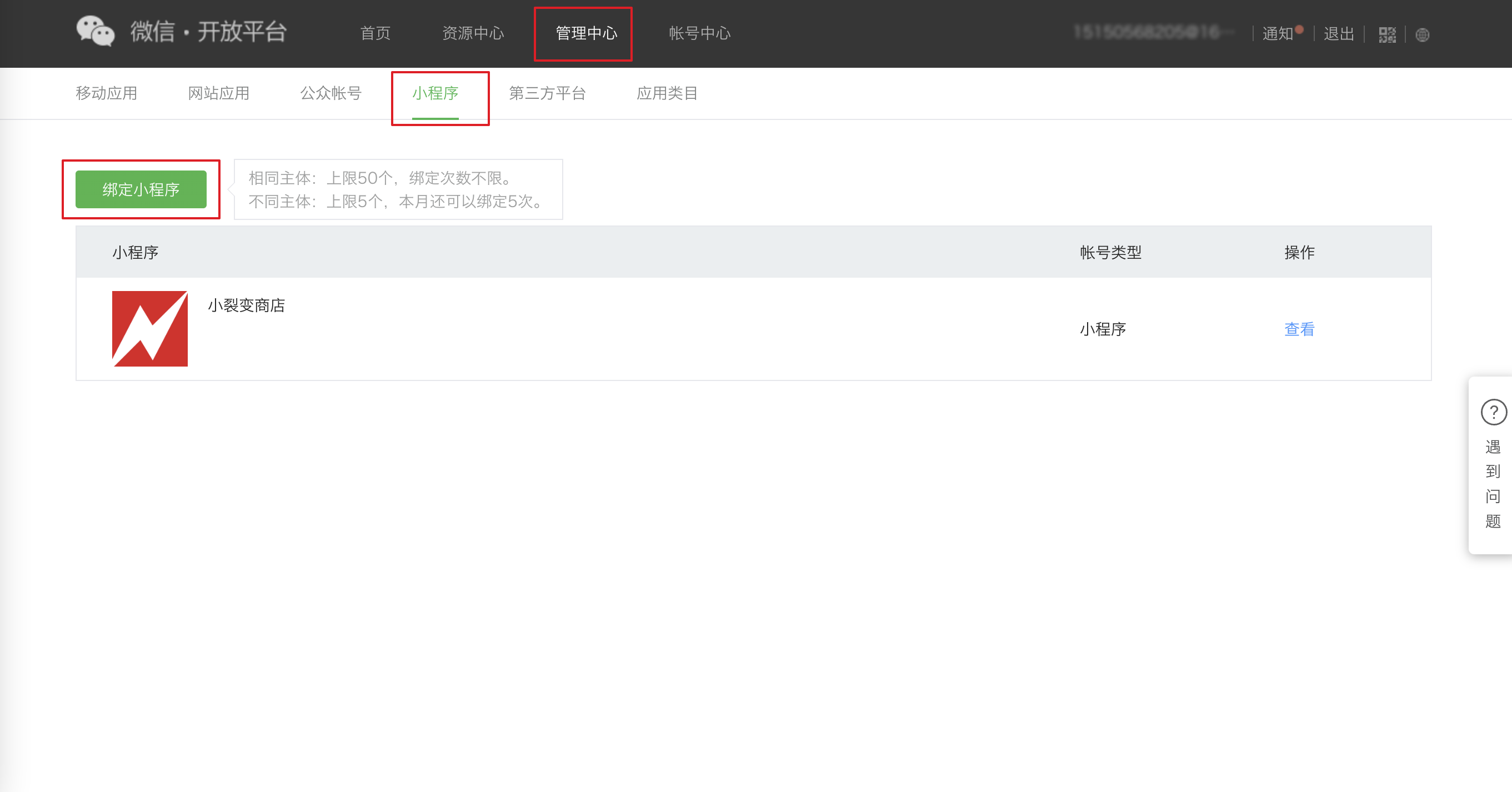
Task: Click the WeChat logo icon
Action: click(95, 32)
